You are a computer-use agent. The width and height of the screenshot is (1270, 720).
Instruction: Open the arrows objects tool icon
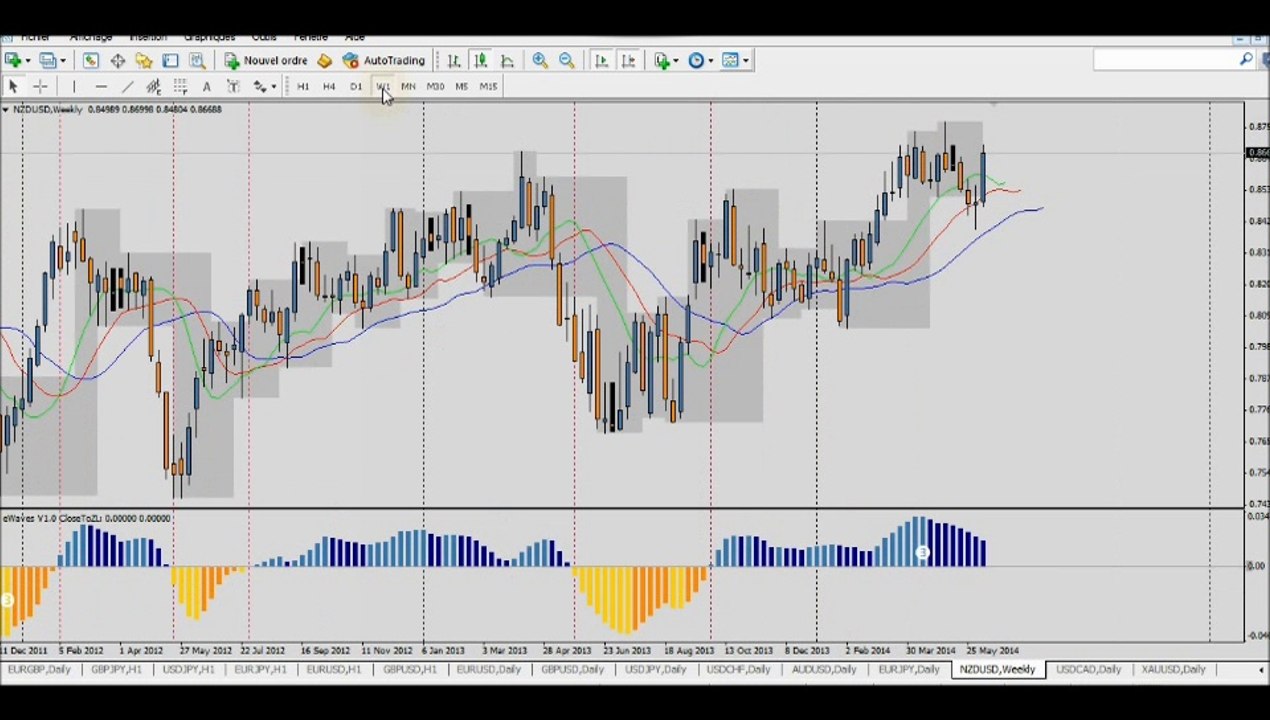tap(259, 87)
